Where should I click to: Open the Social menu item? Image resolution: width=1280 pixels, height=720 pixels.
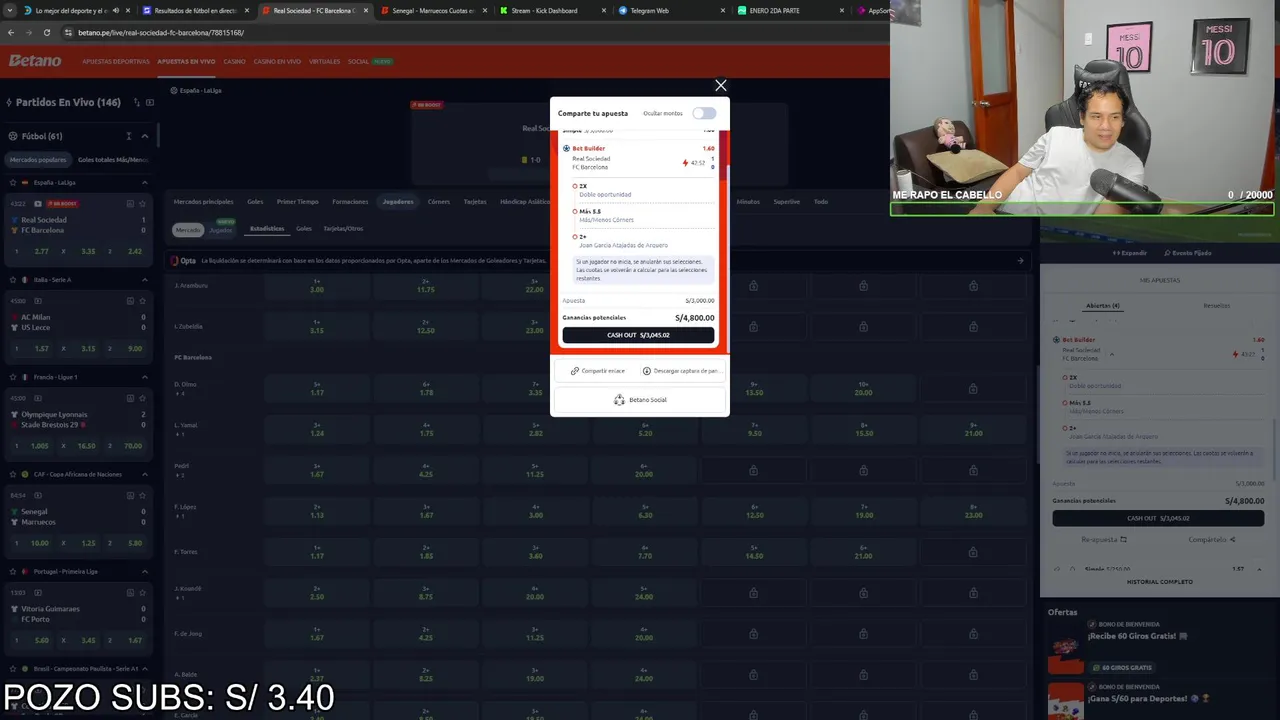click(x=358, y=61)
